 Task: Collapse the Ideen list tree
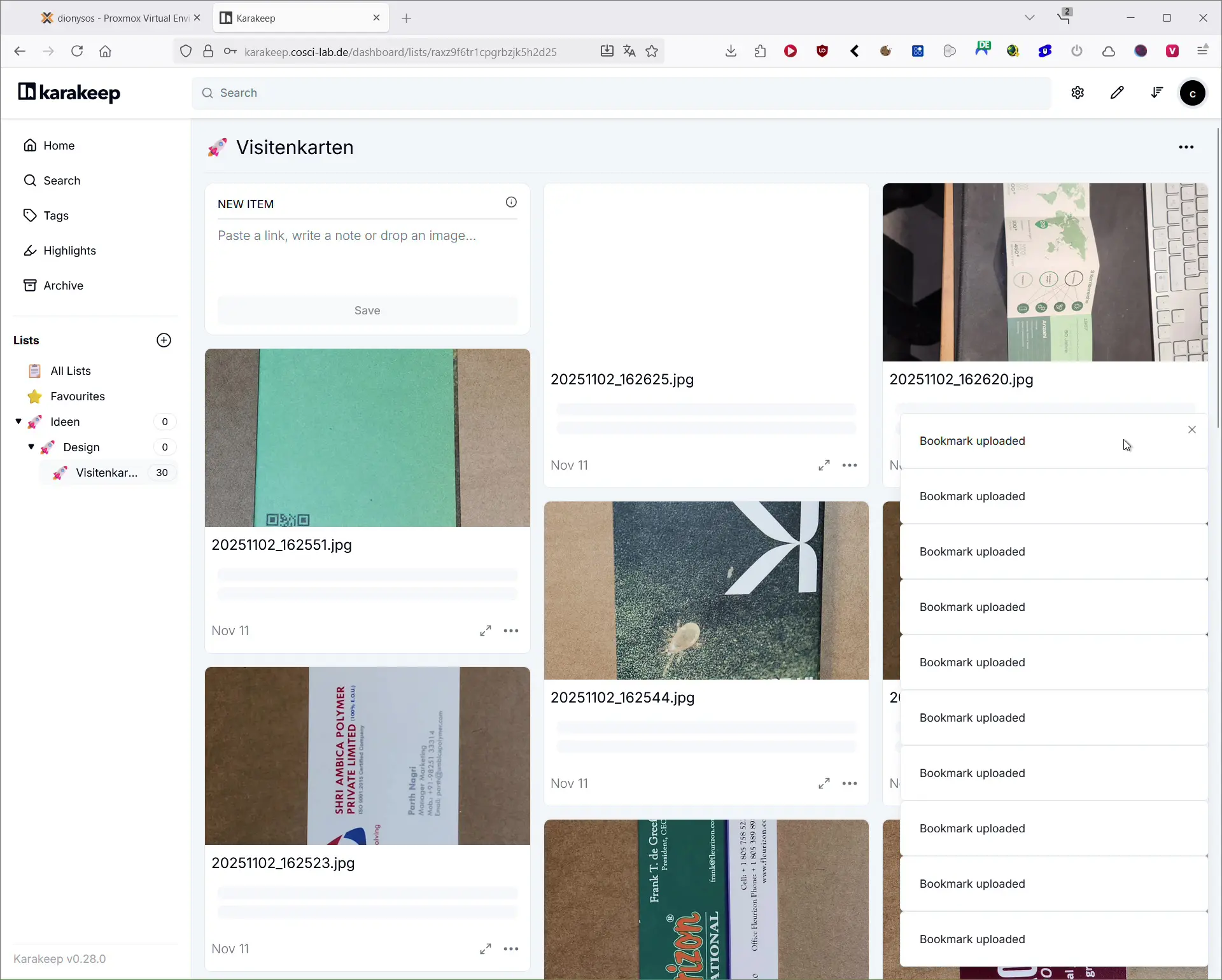pyautogui.click(x=18, y=421)
